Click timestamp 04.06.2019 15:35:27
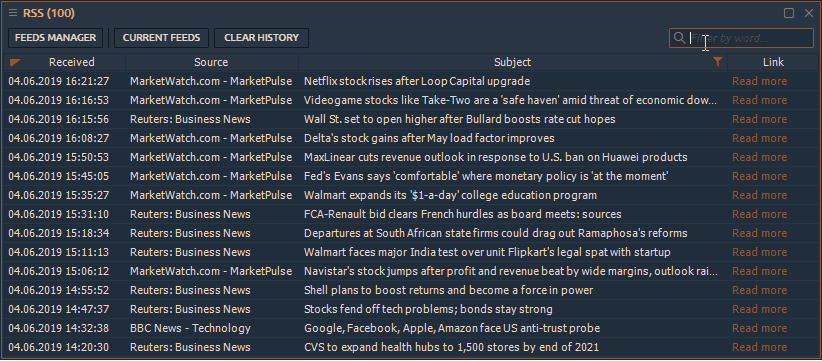Image resolution: width=822 pixels, height=361 pixels. click(59, 195)
